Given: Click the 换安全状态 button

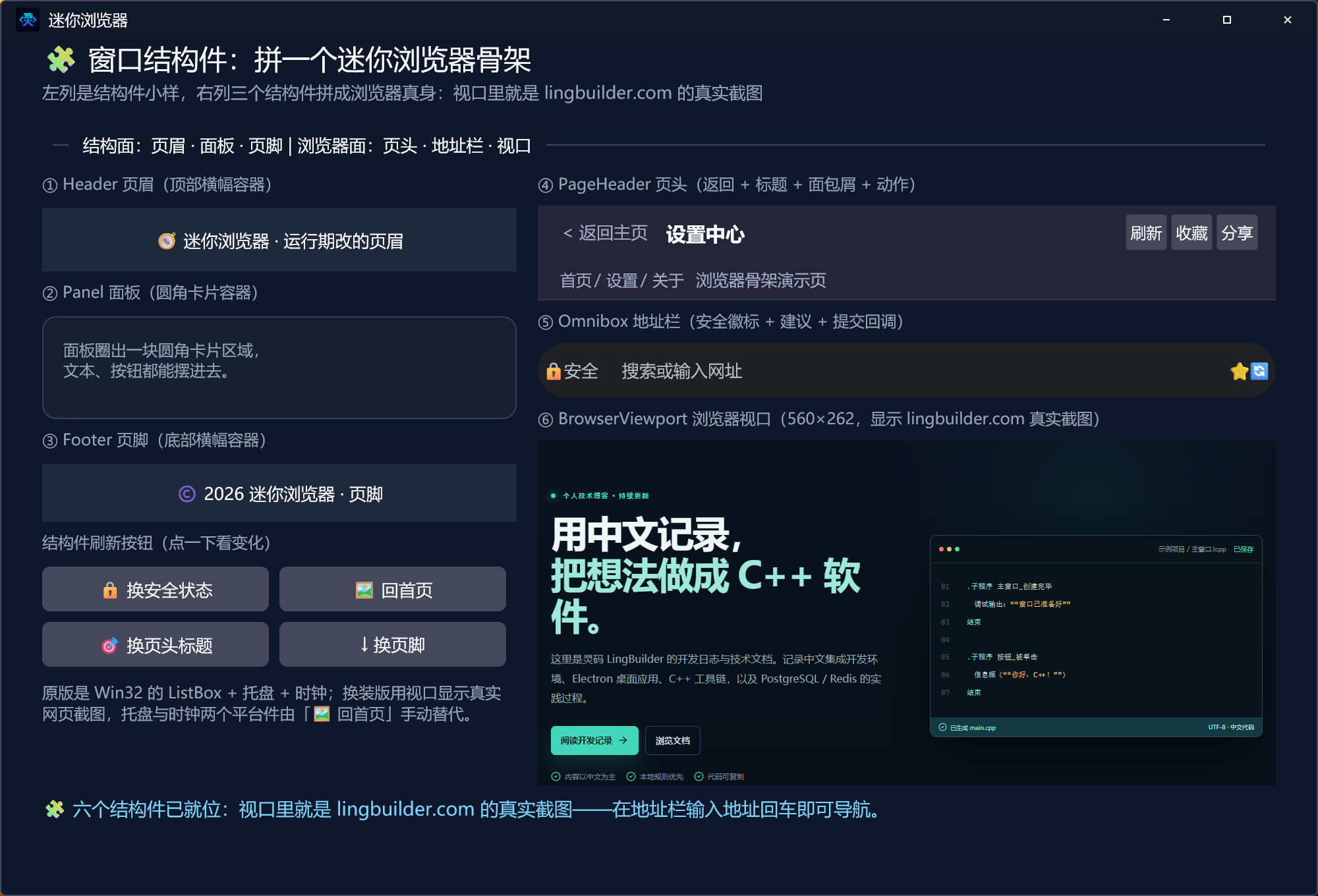Looking at the screenshot, I should point(156,589).
